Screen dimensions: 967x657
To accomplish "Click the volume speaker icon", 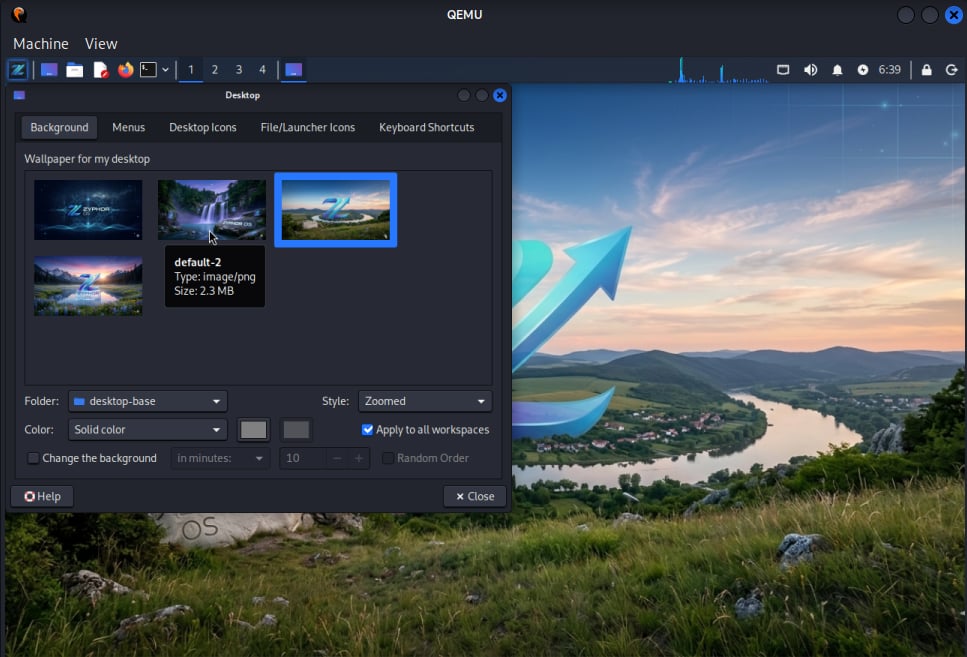I will tap(810, 70).
